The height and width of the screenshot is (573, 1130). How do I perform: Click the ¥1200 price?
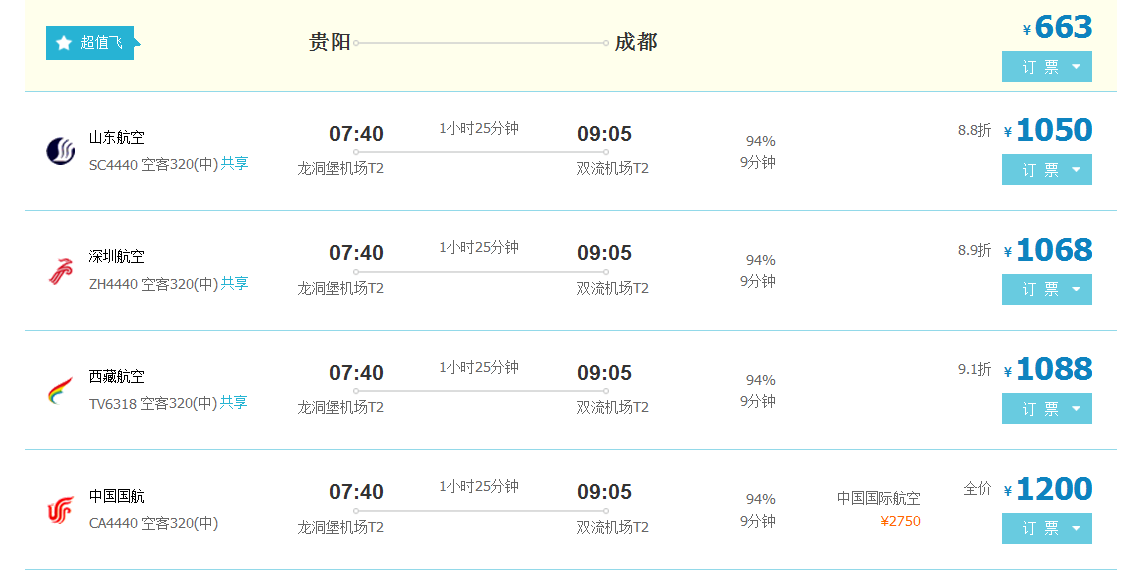1048,489
